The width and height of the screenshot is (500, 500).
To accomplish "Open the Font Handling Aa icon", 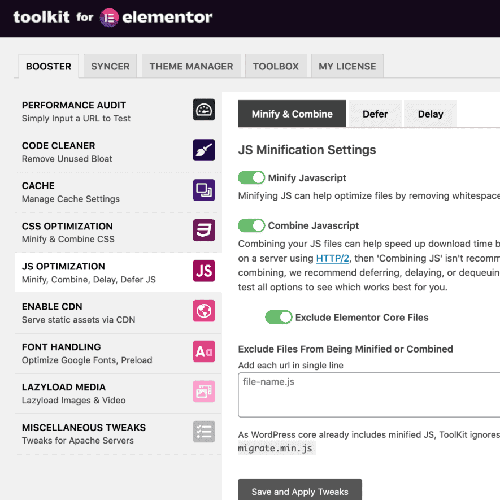I will (x=204, y=351).
